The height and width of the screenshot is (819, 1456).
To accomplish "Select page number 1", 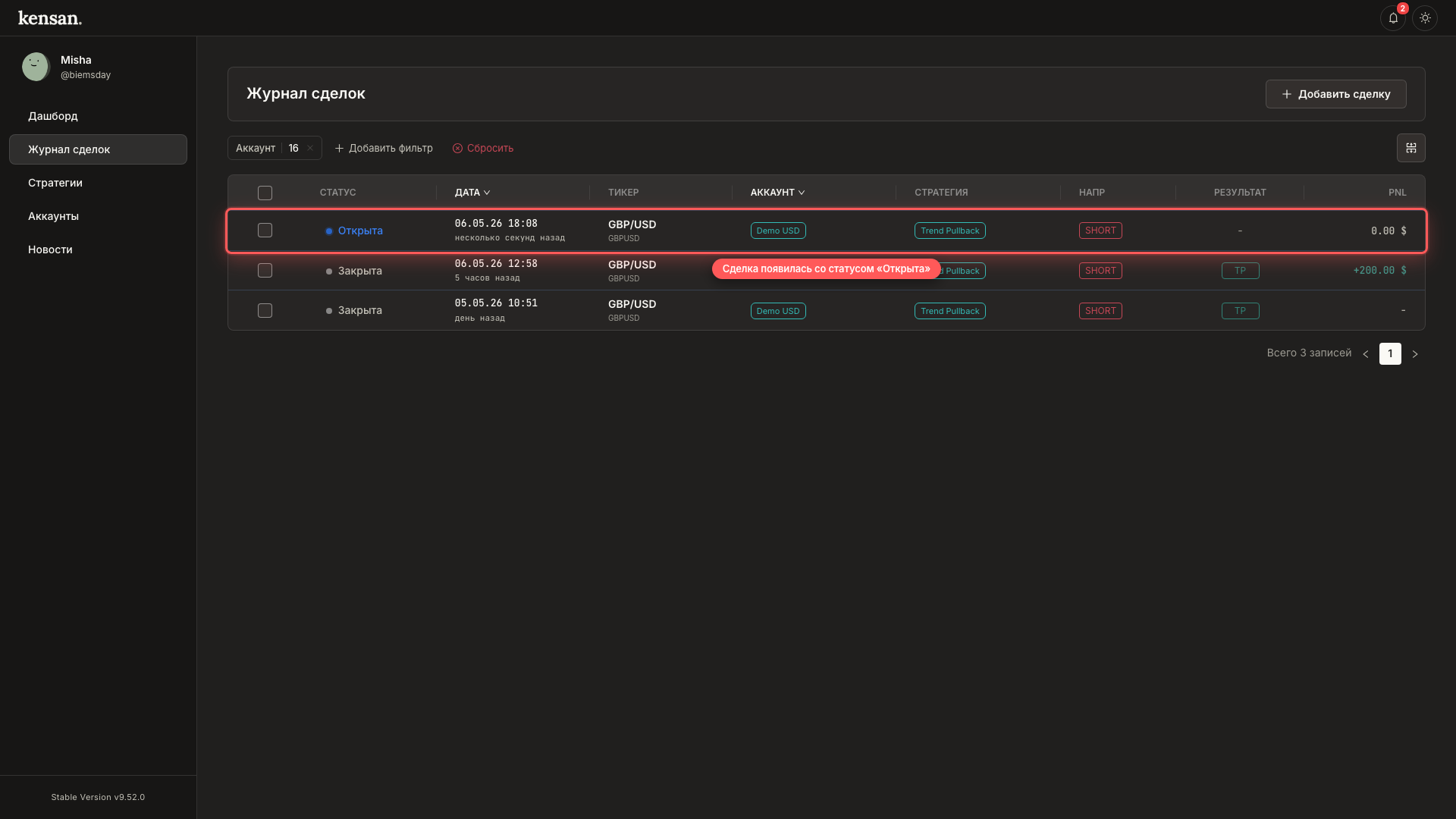I will pyautogui.click(x=1390, y=353).
